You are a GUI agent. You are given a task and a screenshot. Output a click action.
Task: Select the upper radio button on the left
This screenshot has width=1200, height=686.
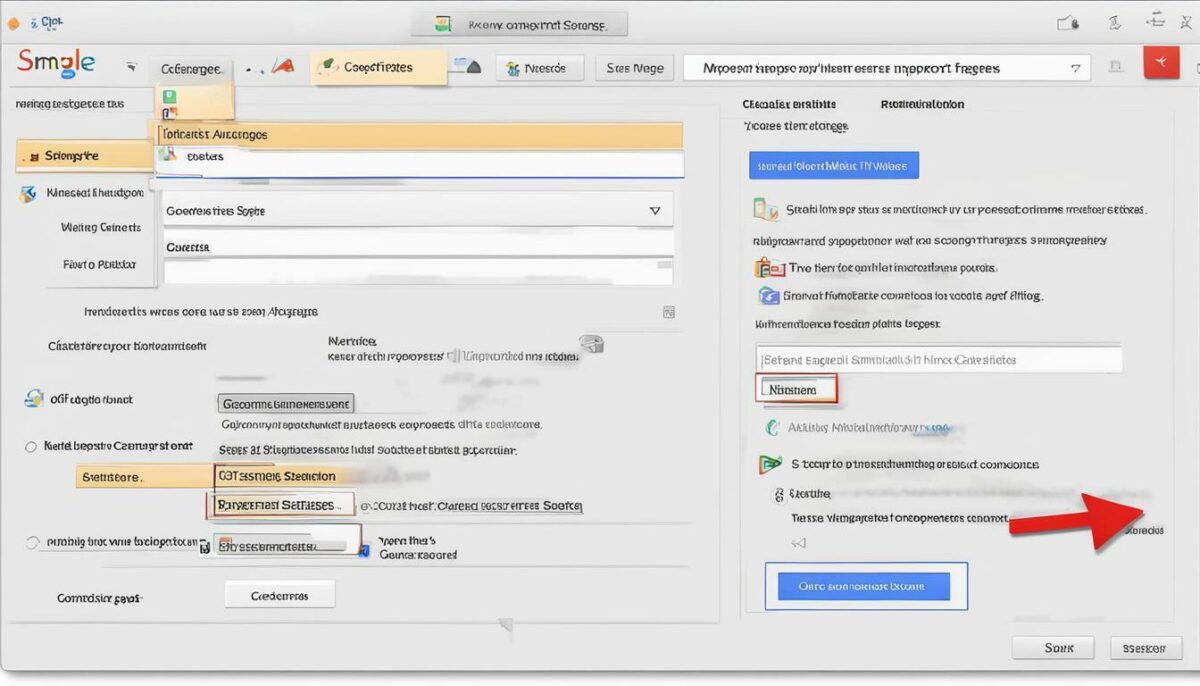(x=31, y=447)
